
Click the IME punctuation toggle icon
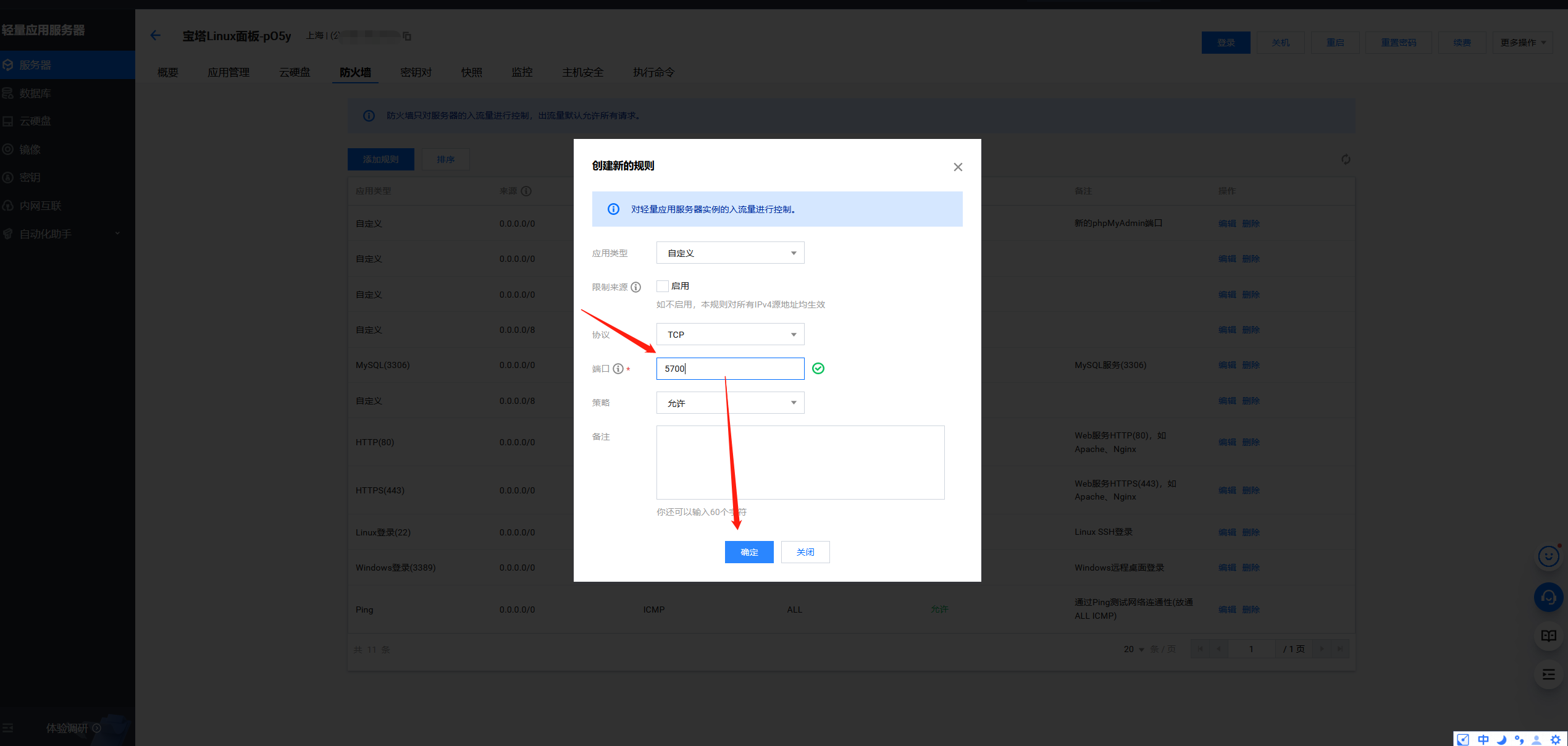1519,739
